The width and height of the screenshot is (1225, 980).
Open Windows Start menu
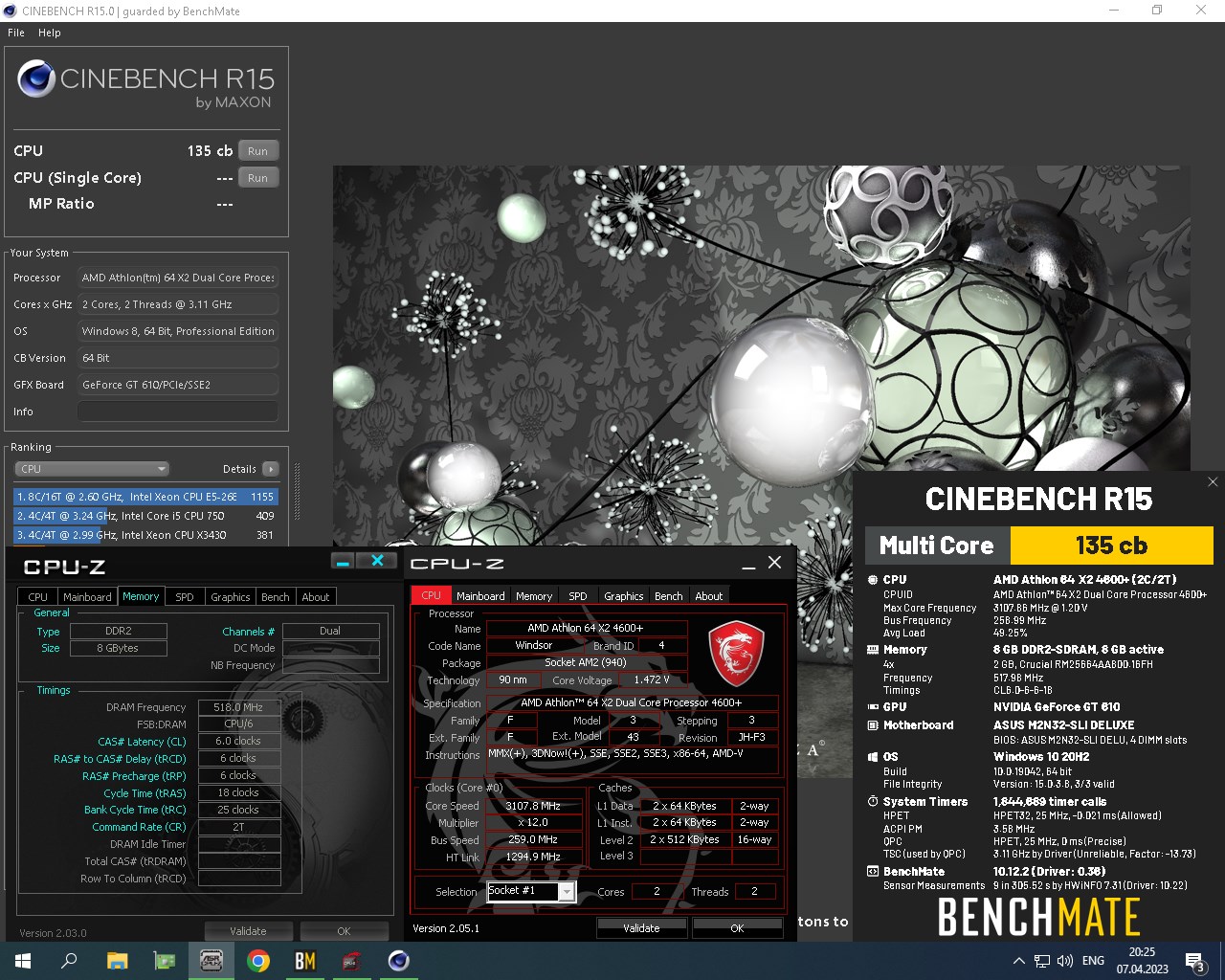(x=23, y=961)
